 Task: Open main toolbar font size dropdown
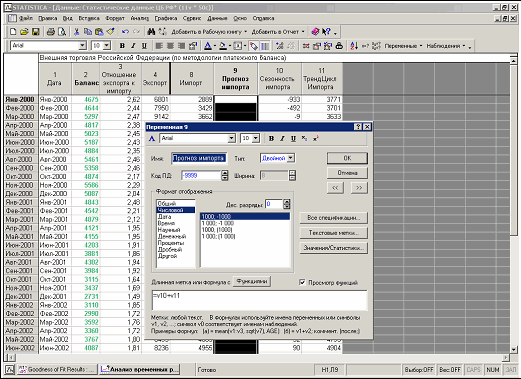click(x=107, y=46)
